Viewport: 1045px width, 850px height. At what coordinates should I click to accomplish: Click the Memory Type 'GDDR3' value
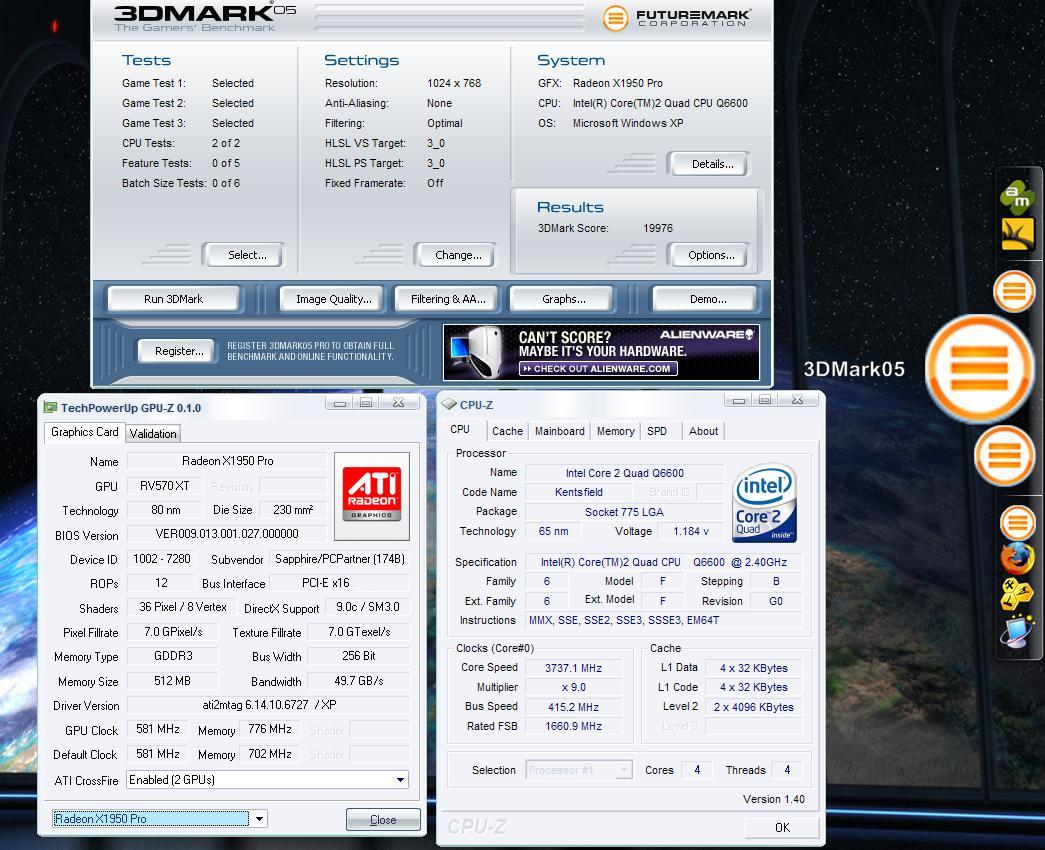click(x=173, y=656)
